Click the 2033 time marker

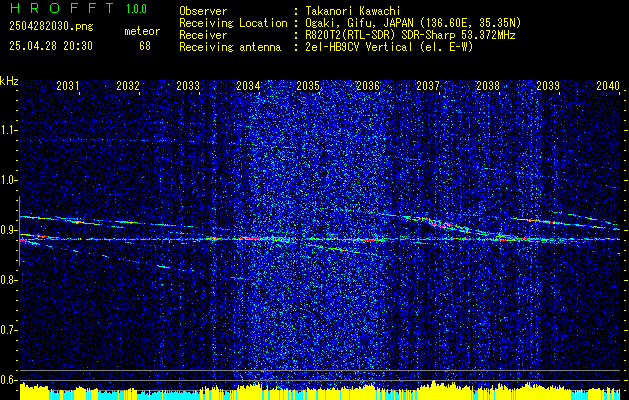(x=188, y=85)
